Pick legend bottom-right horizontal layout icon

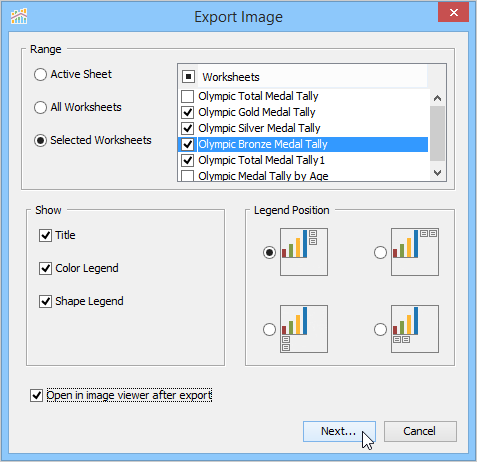[x=415, y=329]
